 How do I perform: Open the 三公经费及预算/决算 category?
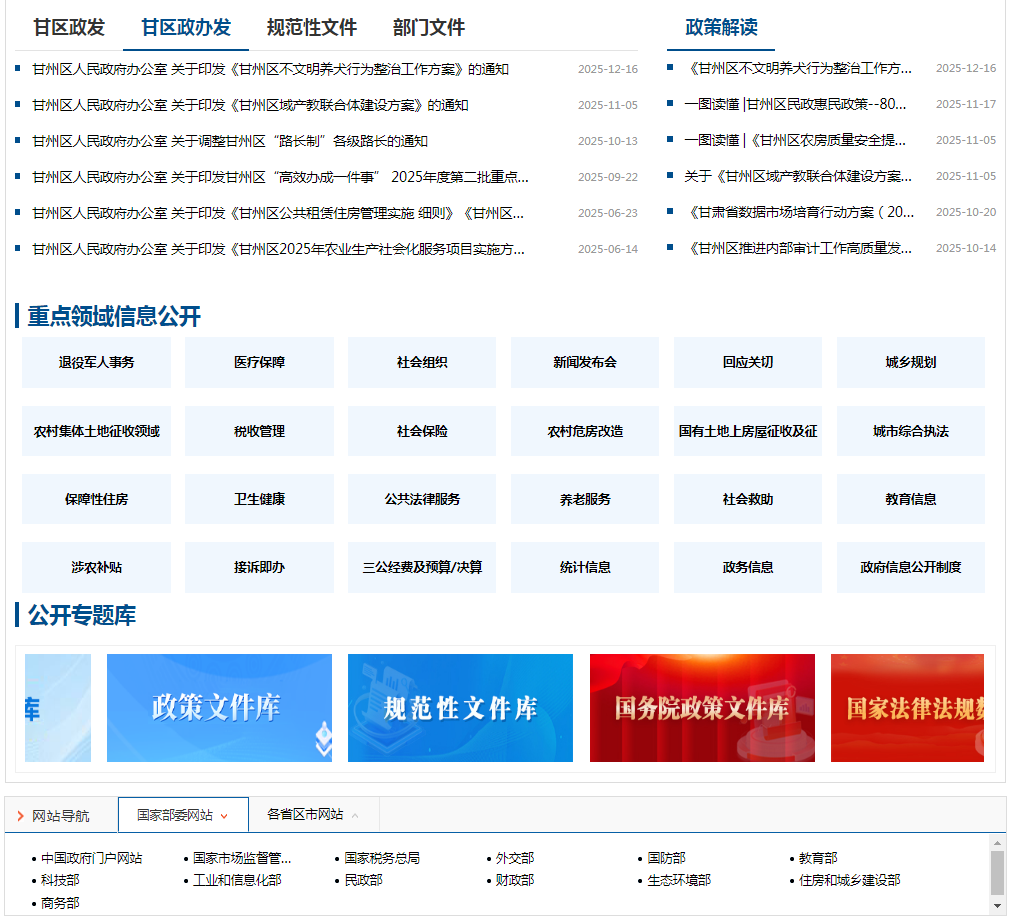(422, 567)
